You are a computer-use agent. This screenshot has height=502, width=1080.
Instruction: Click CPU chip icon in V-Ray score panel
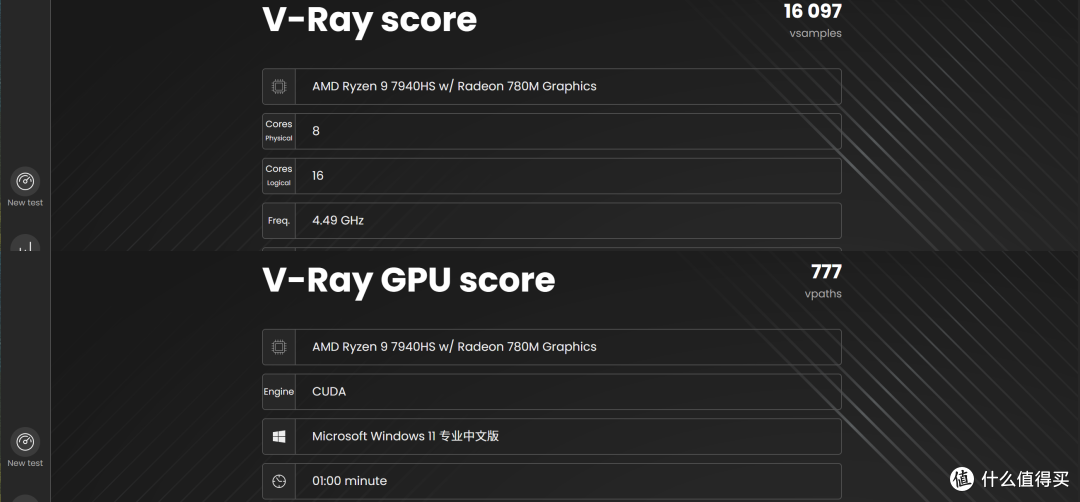[279, 87]
